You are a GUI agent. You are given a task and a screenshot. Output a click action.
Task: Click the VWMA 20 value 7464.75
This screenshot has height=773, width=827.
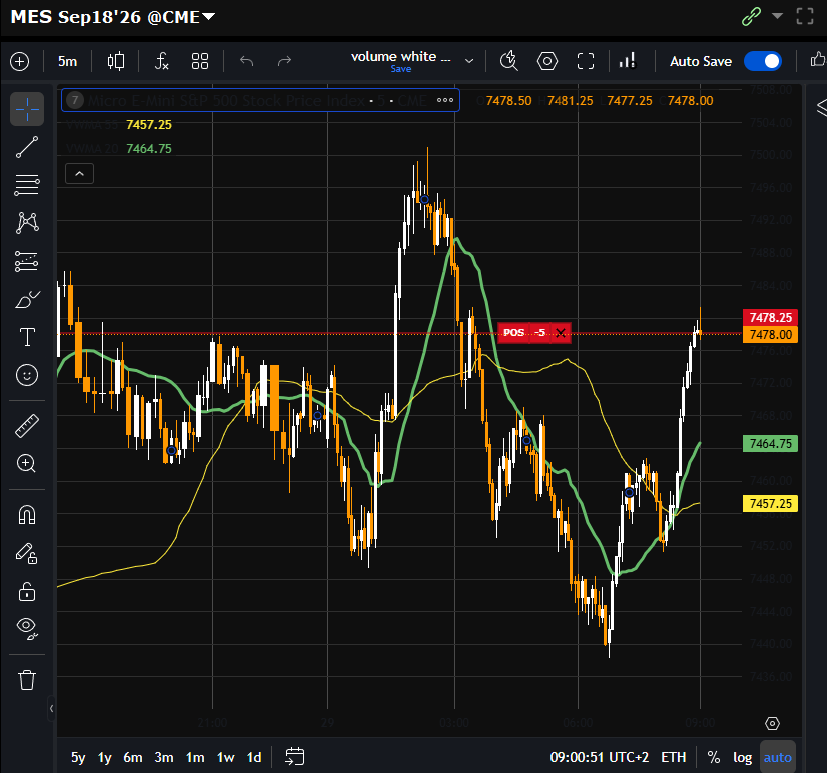[149, 149]
